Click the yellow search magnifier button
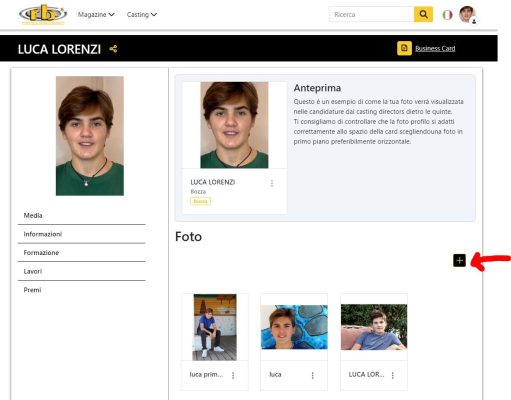Image resolution: width=511 pixels, height=400 pixels. [423, 14]
